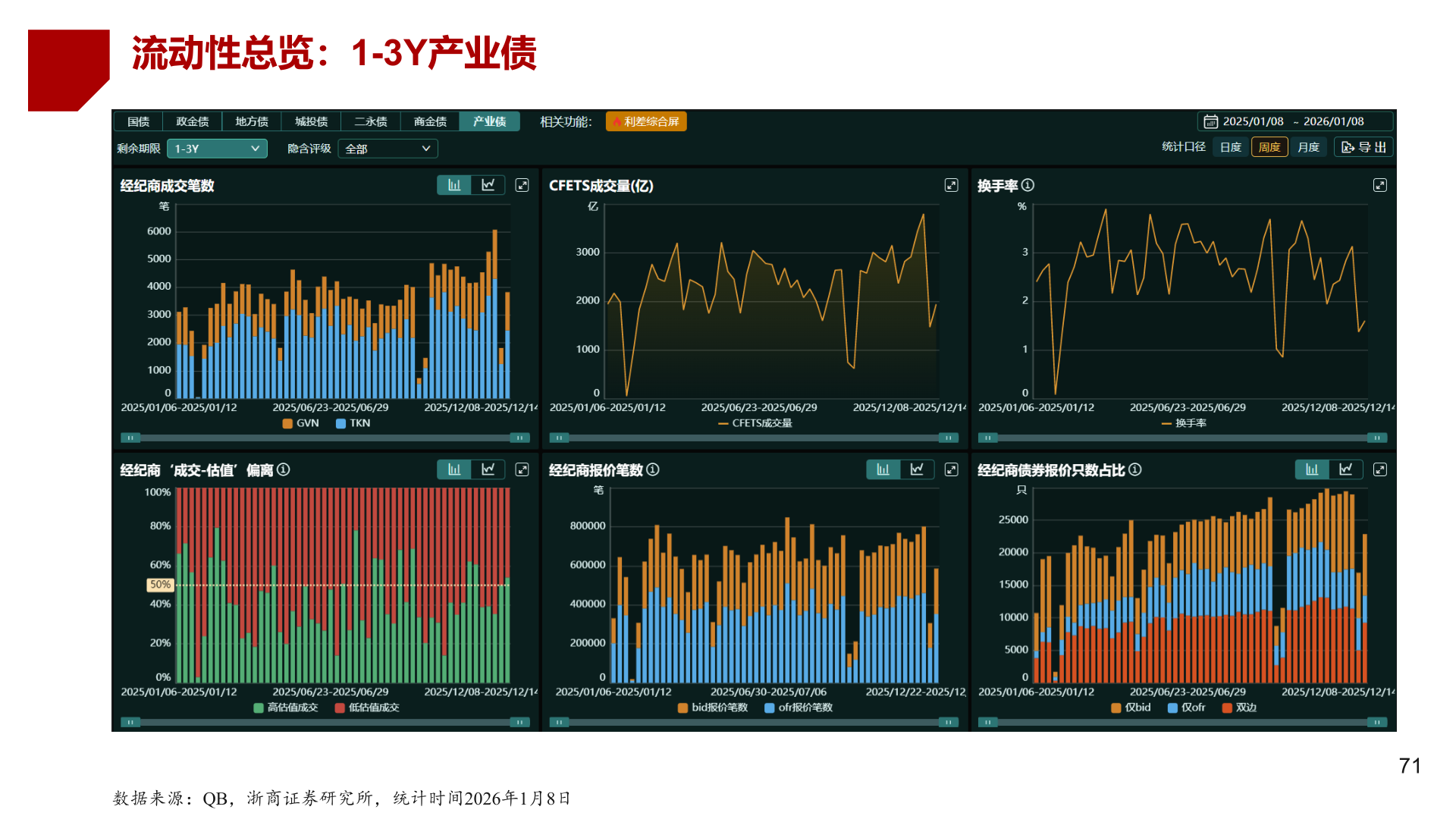The width and height of the screenshot is (1456, 819).
Task: Toggle off the GVN legend item
Action: point(301,423)
